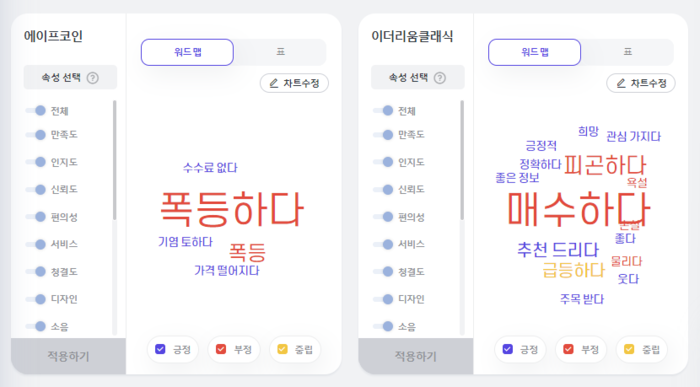Toggle the 만족도 switch in 이더리움클래식 panel
The image size is (700, 387).
383,134
